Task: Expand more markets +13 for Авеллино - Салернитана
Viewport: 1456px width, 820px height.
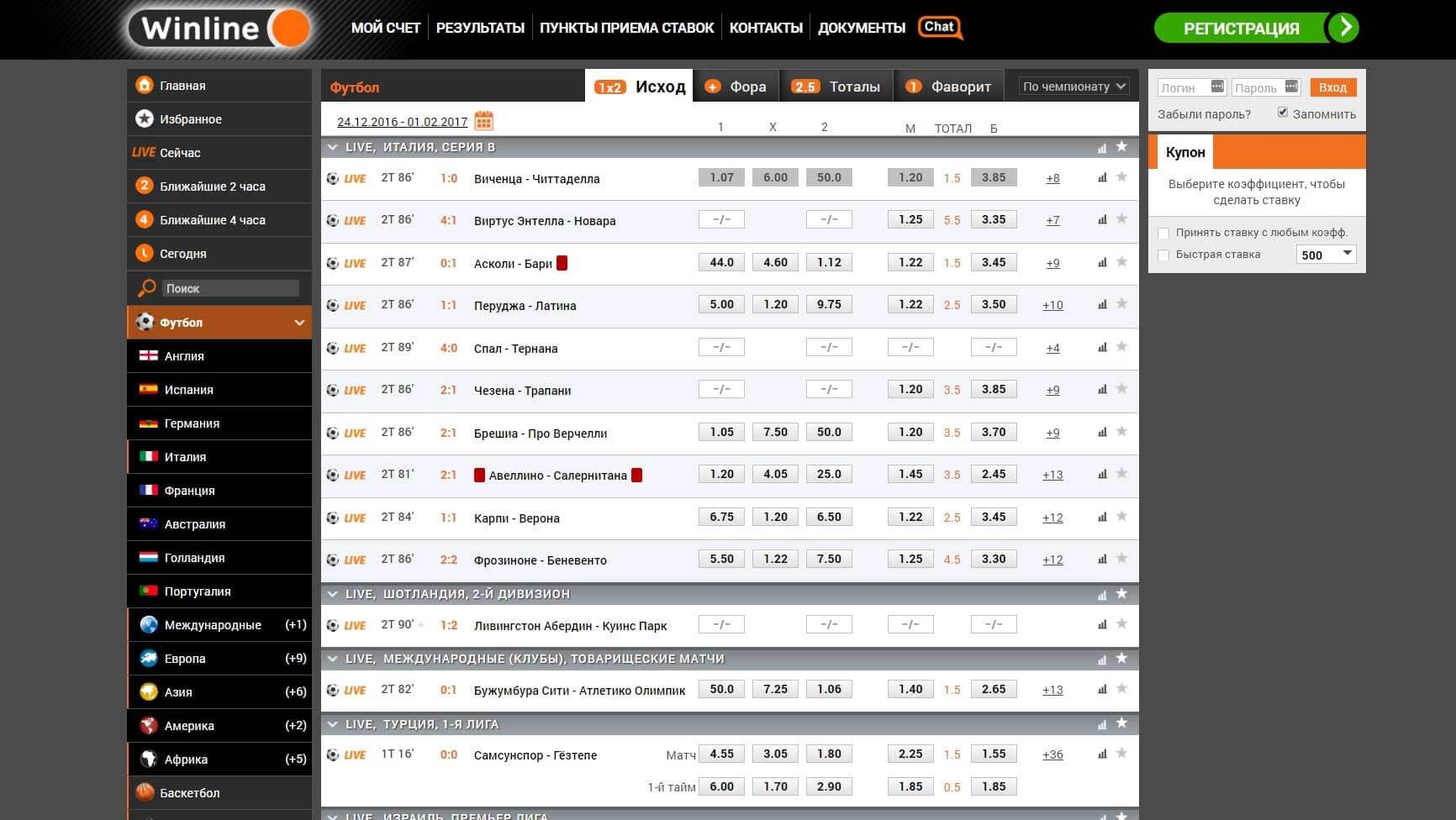Action: 1052,475
